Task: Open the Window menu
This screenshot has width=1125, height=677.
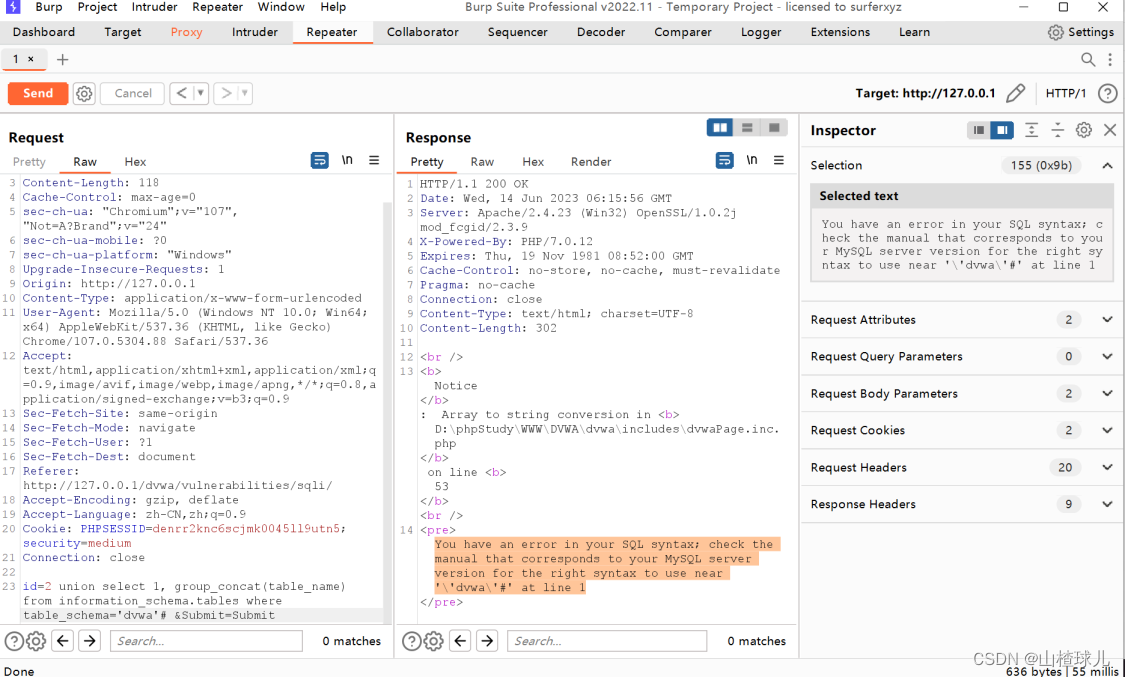Action: 281,7
